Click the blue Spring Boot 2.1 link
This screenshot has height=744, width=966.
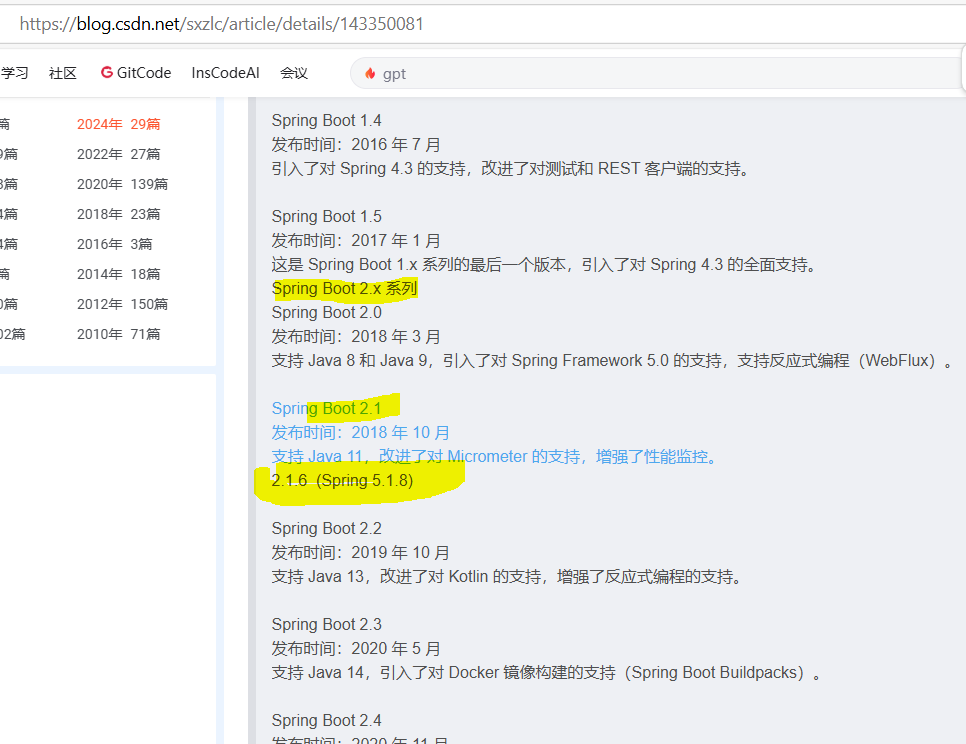(x=326, y=408)
